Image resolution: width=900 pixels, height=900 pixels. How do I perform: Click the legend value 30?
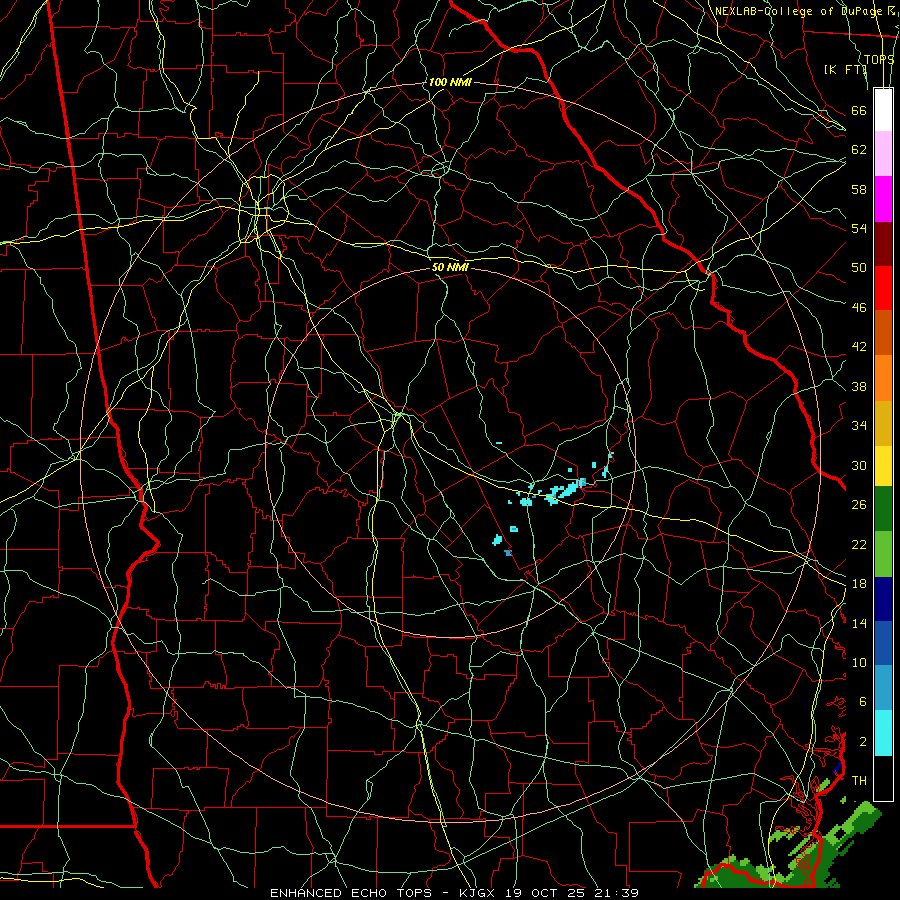(859, 465)
